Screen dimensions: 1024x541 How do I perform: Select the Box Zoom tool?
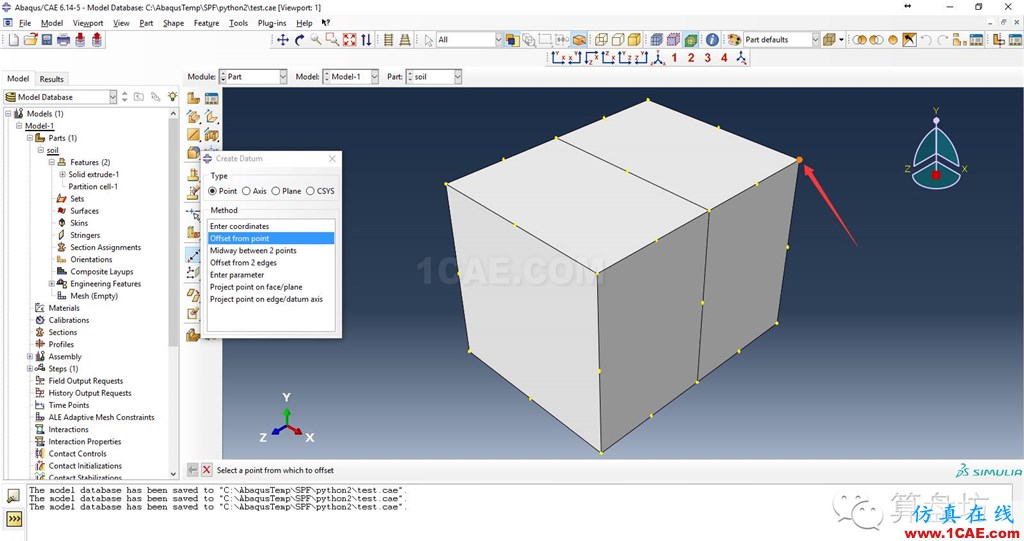tap(332, 41)
